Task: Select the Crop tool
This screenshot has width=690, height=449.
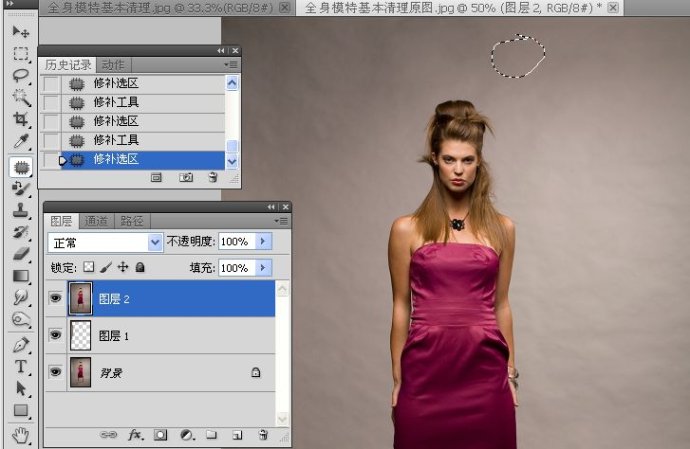Action: pos(20,119)
